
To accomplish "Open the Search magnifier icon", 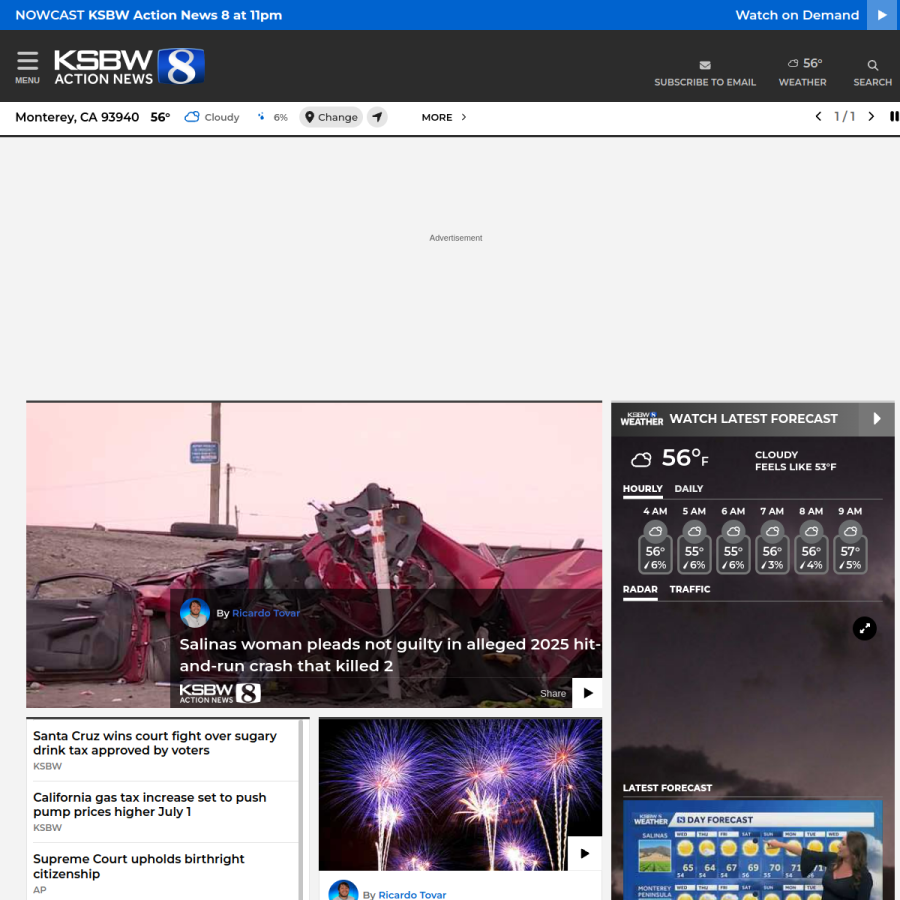I will click(x=872, y=65).
